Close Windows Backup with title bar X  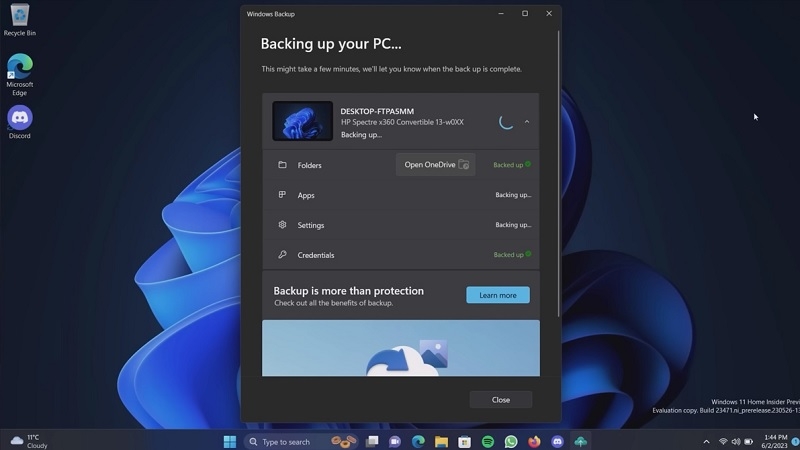pyautogui.click(x=549, y=14)
